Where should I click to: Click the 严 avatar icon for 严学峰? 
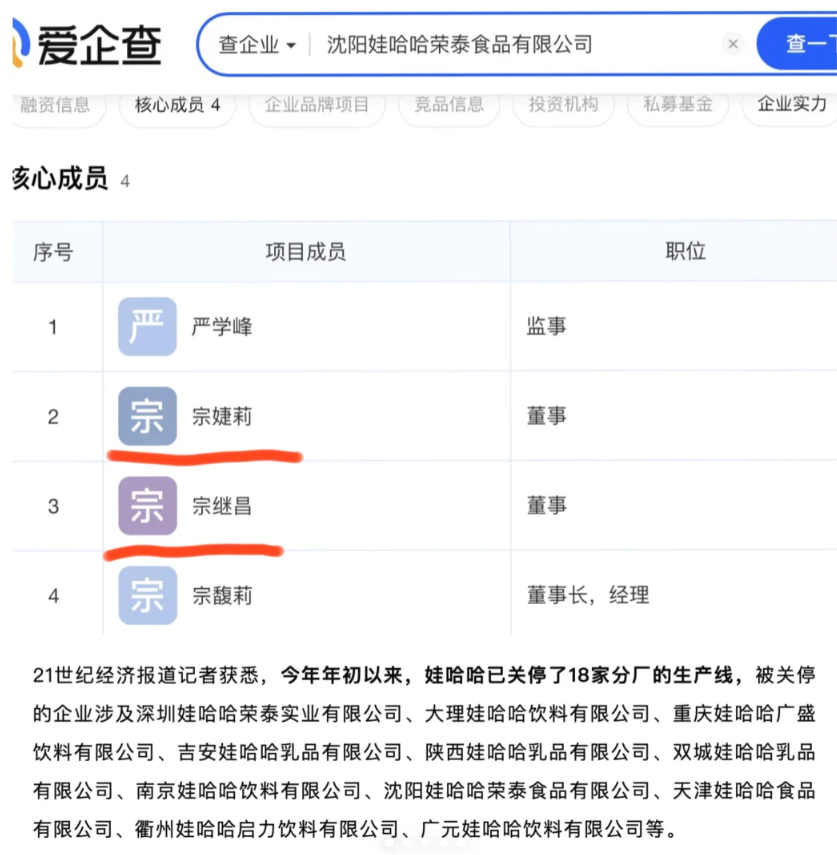(147, 327)
